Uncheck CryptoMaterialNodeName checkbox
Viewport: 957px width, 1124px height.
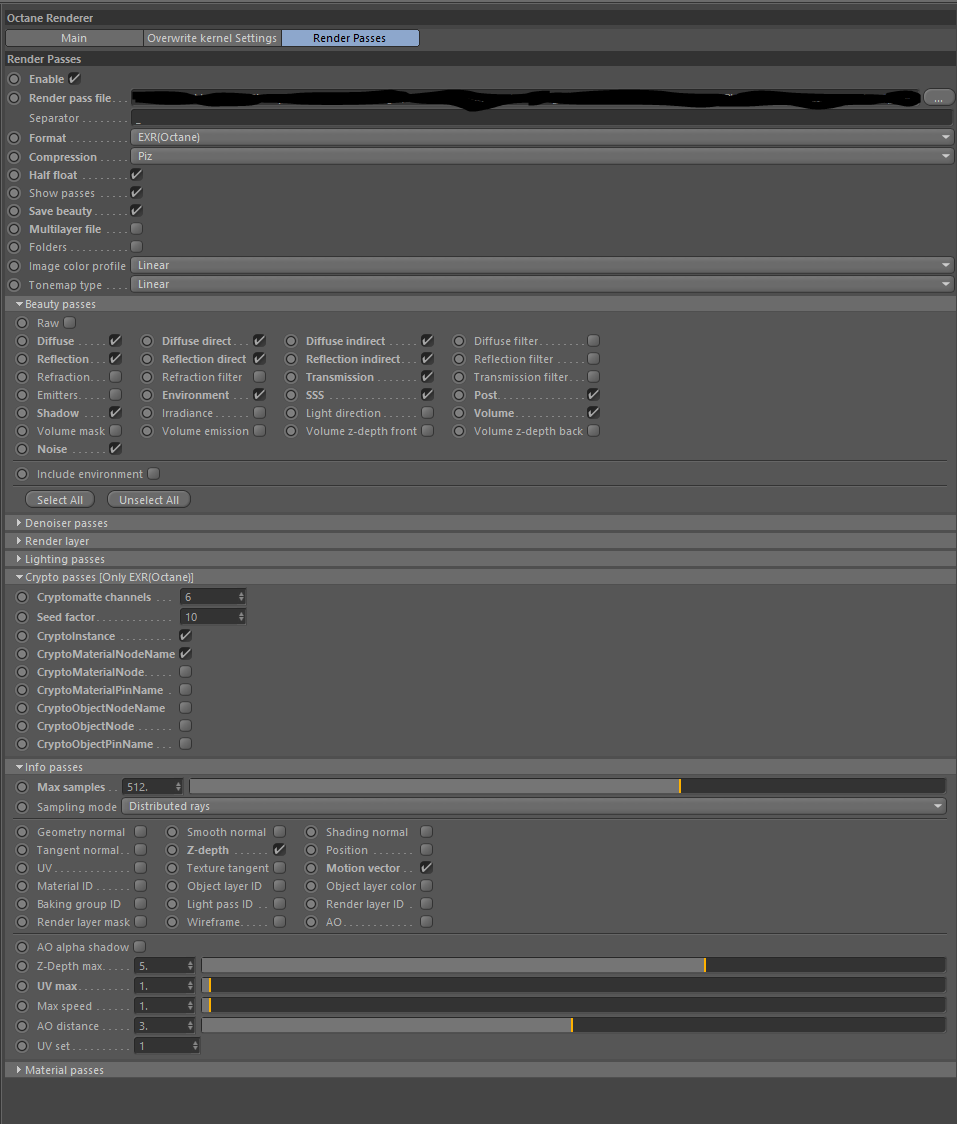point(186,654)
